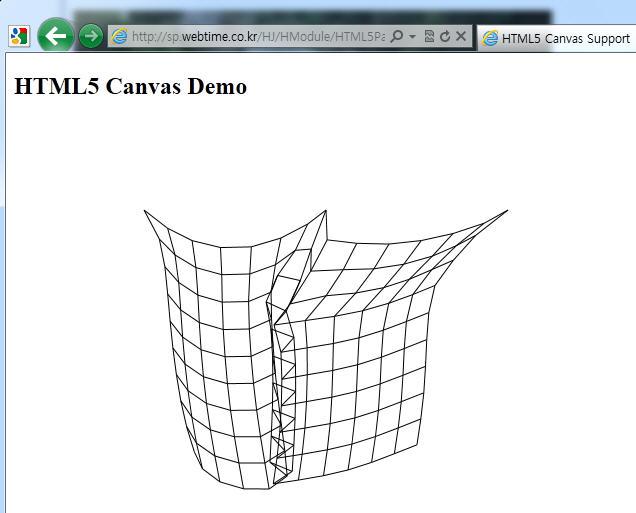
Task: Click the browser Back arrow button
Action: point(56,36)
